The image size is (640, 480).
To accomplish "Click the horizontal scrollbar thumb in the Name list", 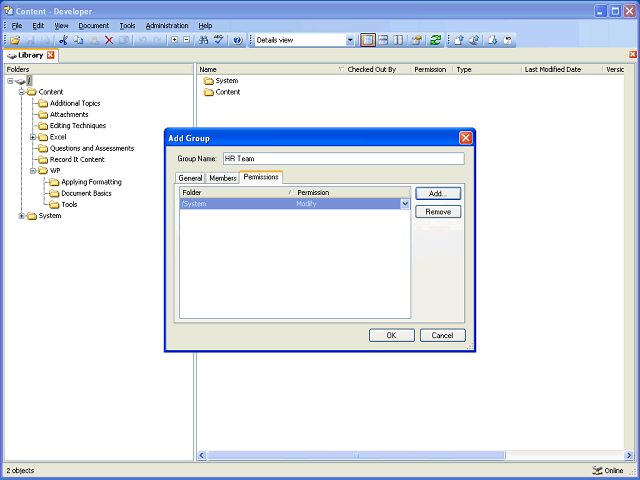I will coord(356,455).
